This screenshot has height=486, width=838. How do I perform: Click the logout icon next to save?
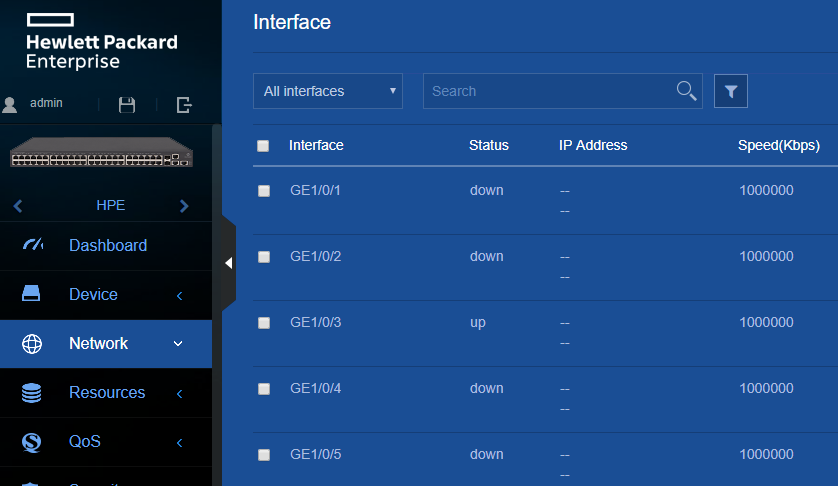(184, 105)
